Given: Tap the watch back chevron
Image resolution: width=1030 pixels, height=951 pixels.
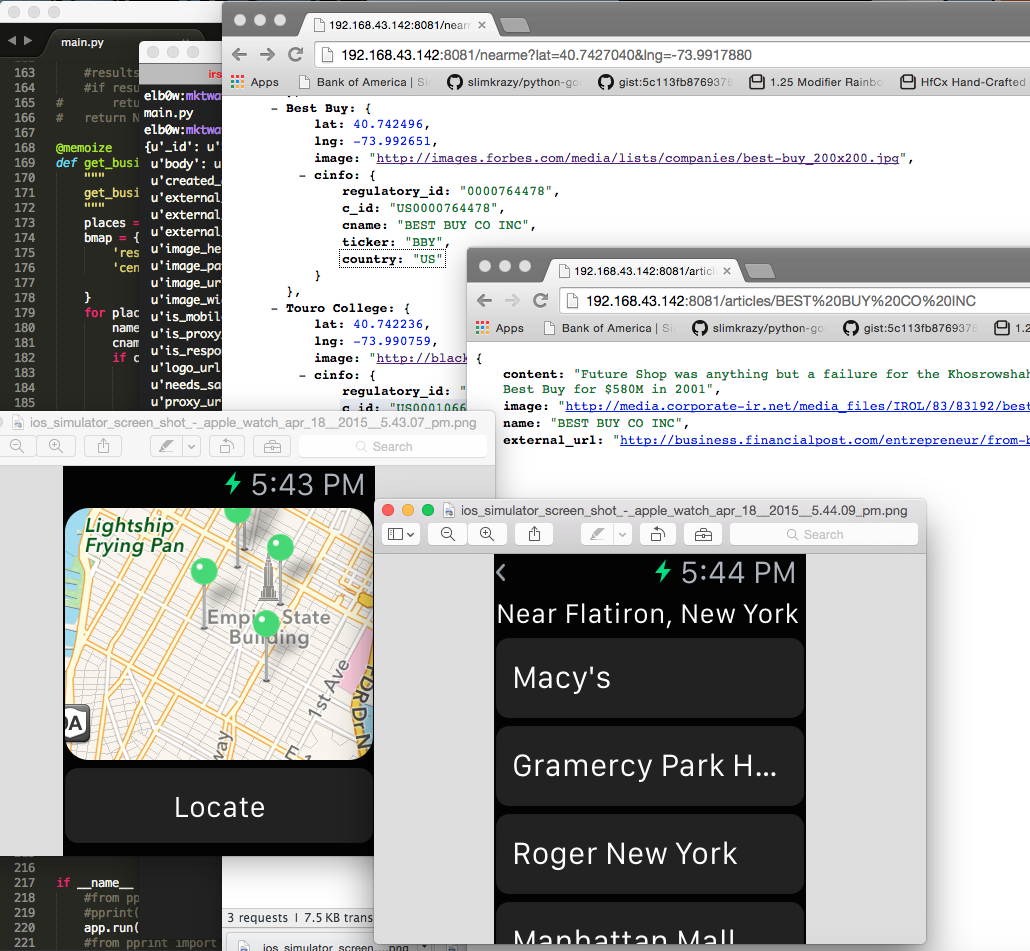Looking at the screenshot, I should pos(501,573).
